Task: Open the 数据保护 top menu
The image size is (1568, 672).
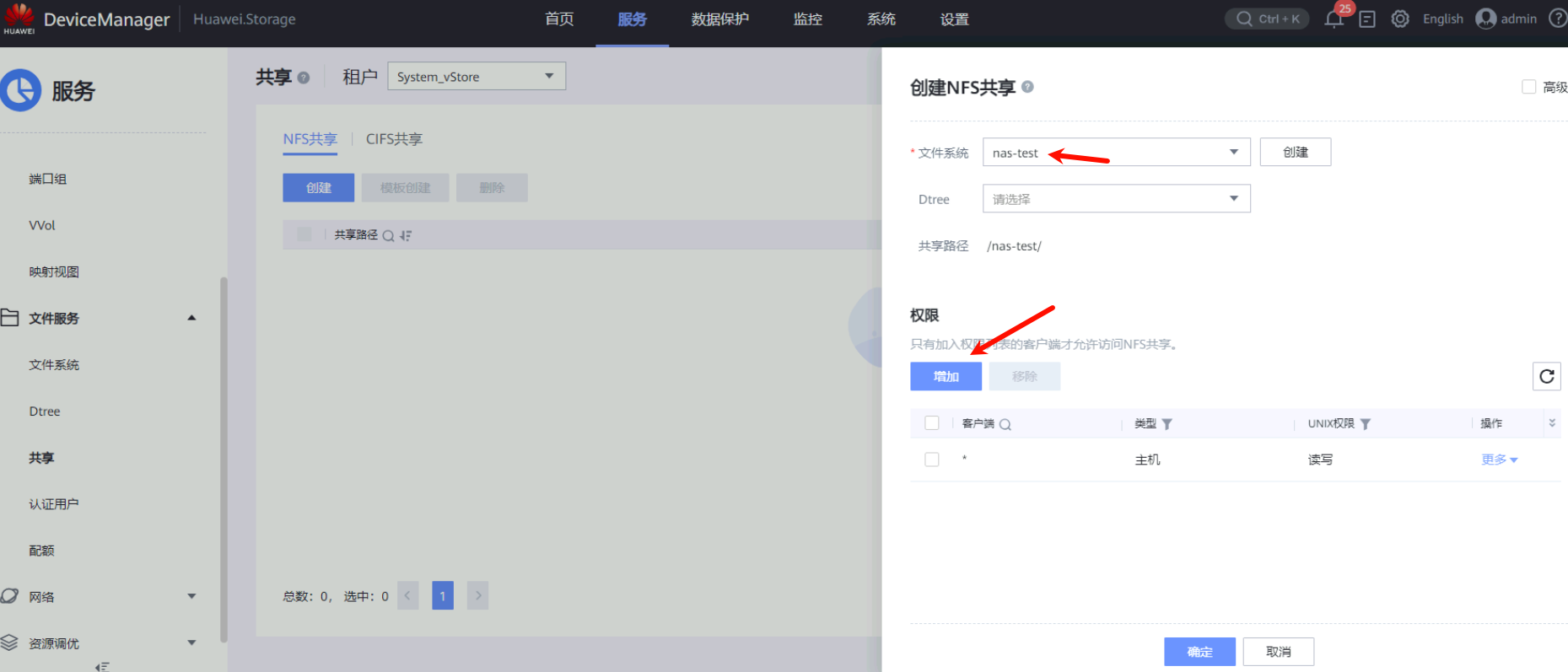Action: 719,19
